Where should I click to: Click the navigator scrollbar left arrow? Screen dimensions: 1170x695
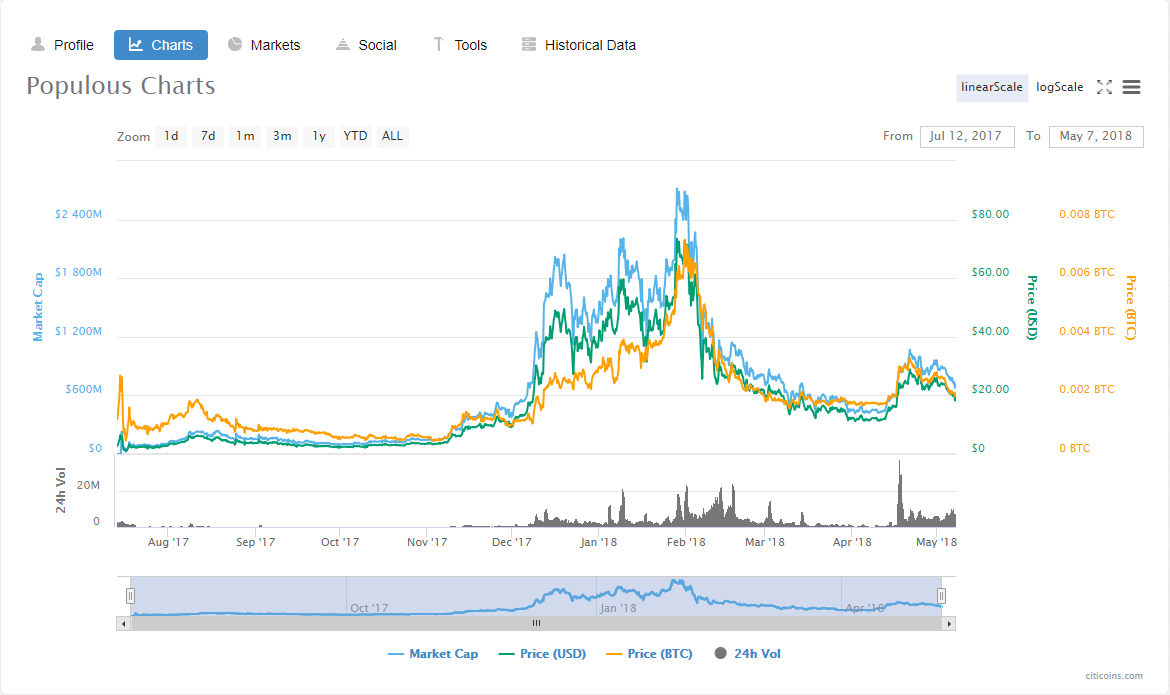tap(123, 623)
